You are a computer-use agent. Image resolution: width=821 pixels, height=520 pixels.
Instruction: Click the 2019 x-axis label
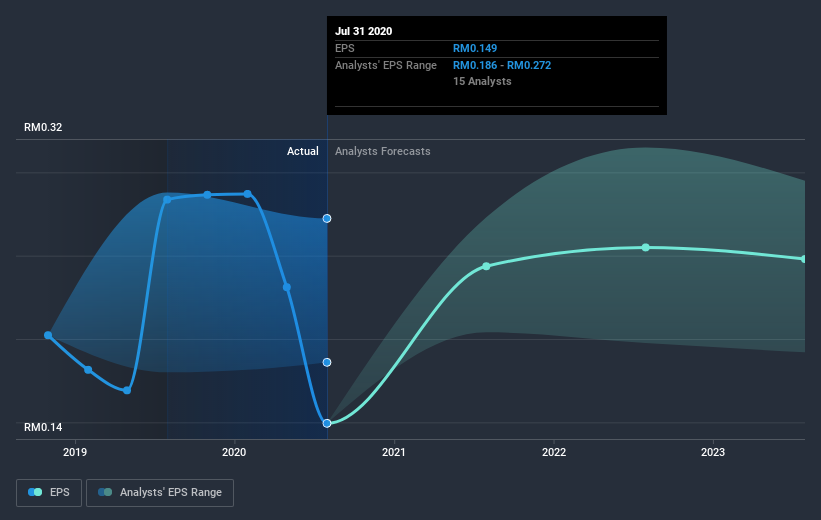click(x=75, y=452)
